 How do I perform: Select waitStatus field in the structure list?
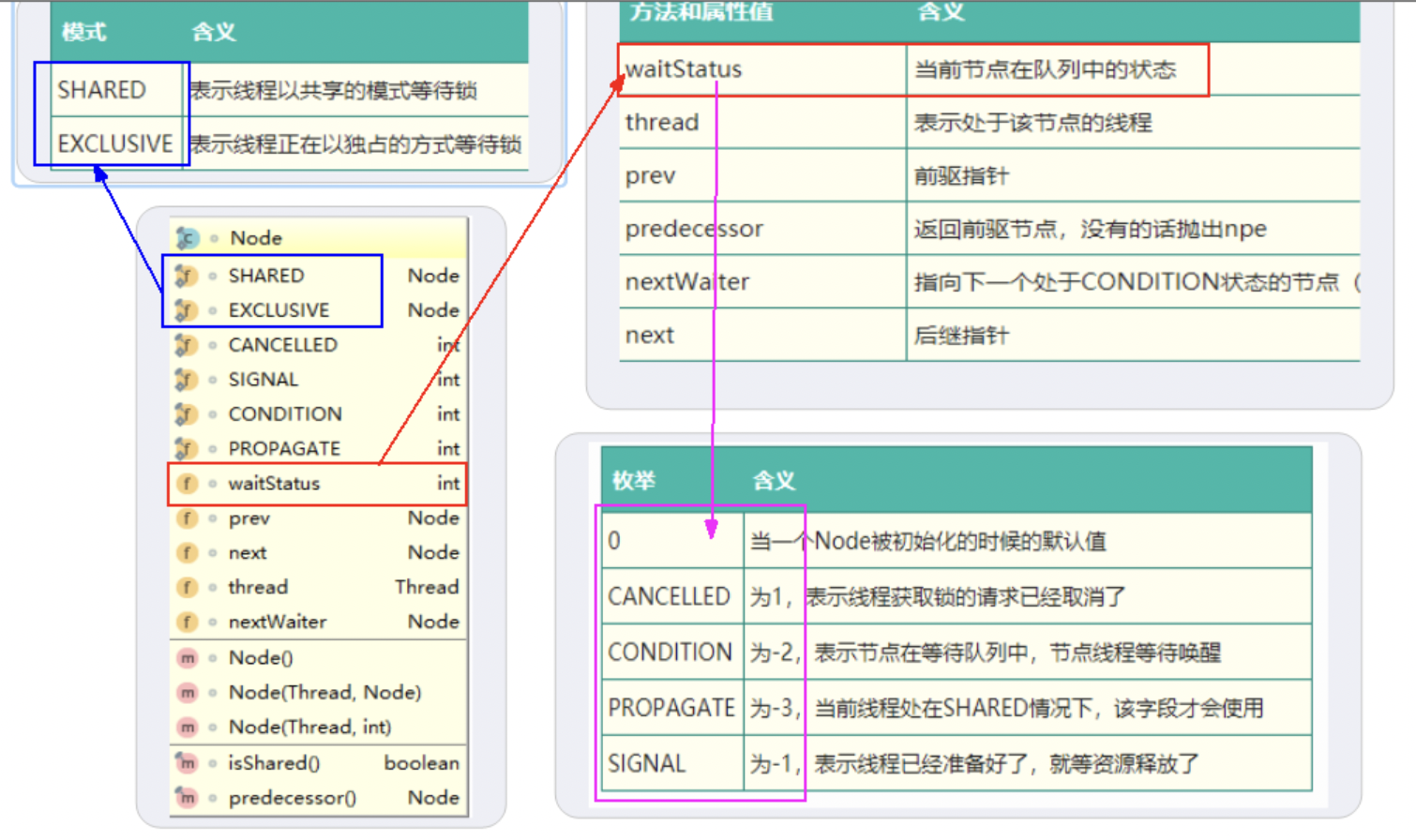click(319, 484)
